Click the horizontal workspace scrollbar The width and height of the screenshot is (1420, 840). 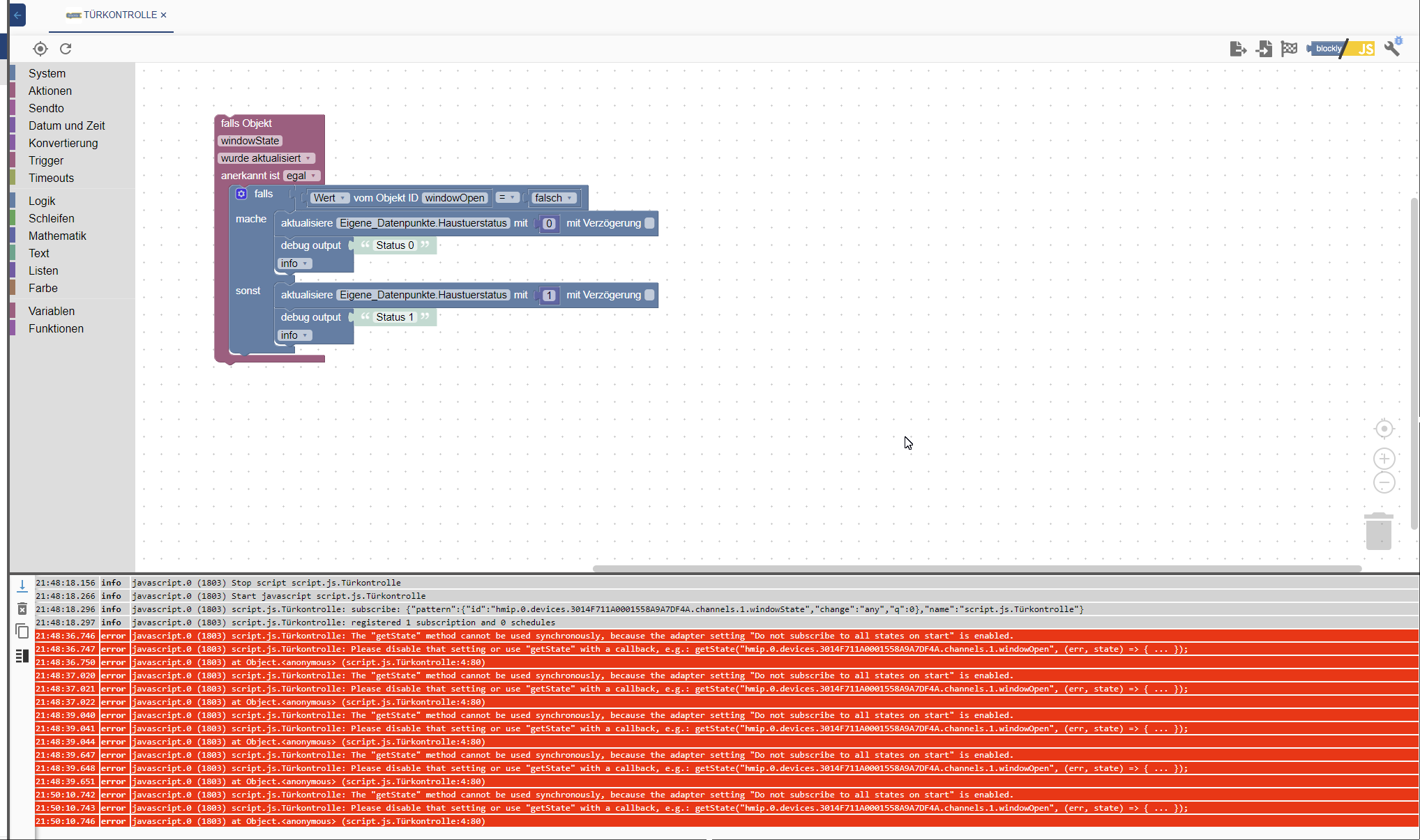(x=976, y=568)
